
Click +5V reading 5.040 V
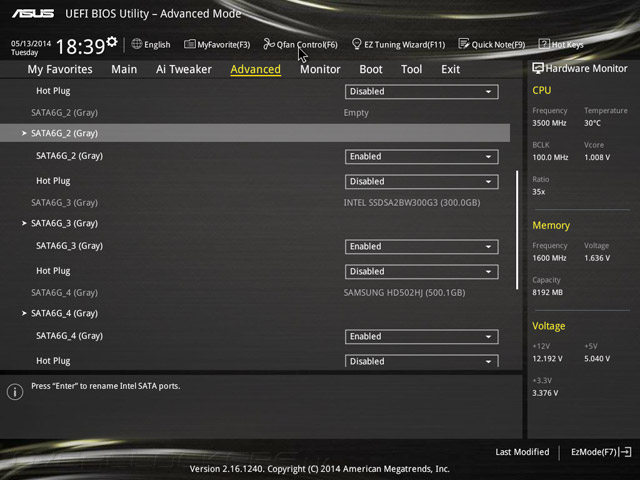click(x=597, y=359)
